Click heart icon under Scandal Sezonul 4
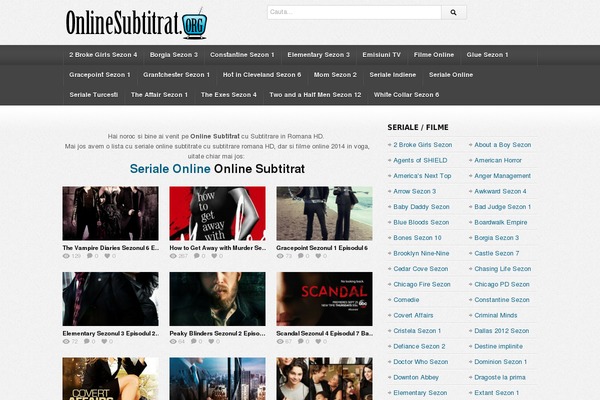600x400 pixels. click(x=318, y=341)
